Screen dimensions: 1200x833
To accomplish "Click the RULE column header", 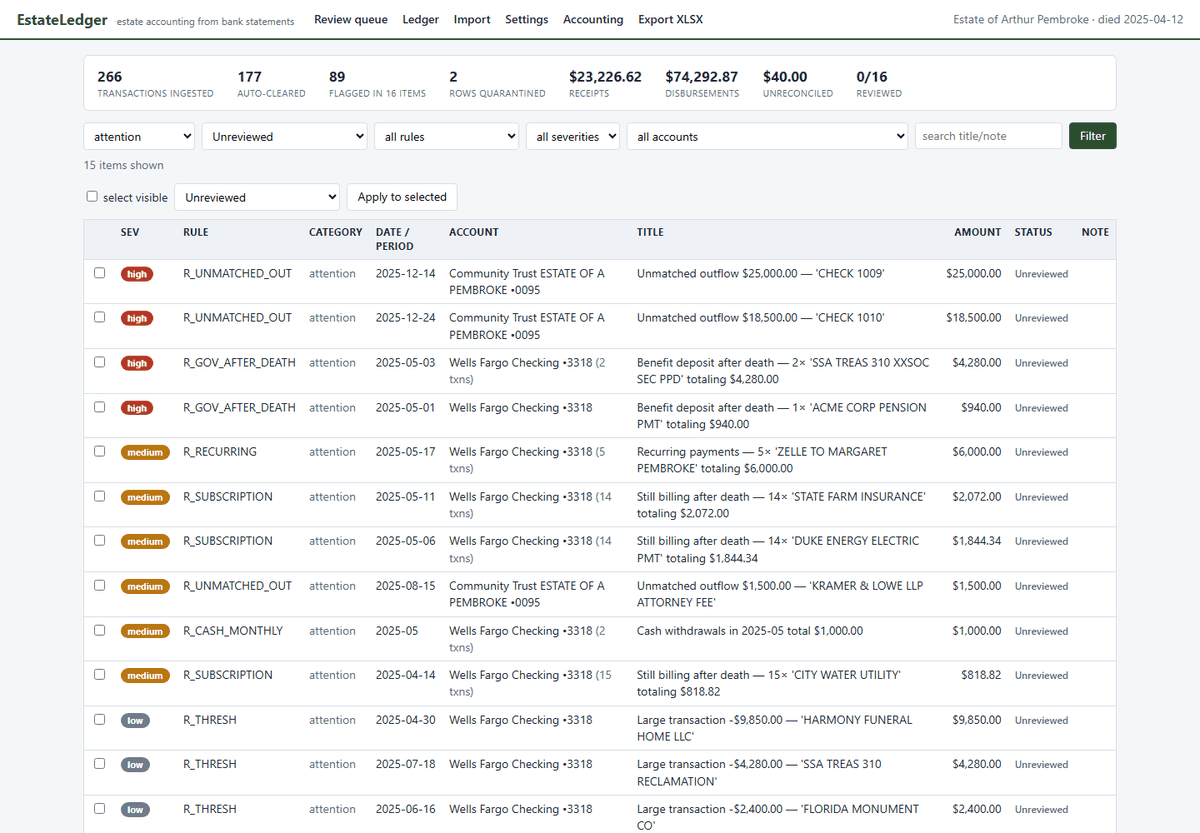I will point(196,232).
